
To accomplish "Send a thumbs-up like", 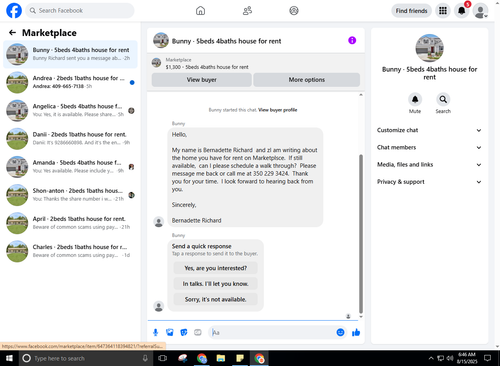I will tap(356, 332).
